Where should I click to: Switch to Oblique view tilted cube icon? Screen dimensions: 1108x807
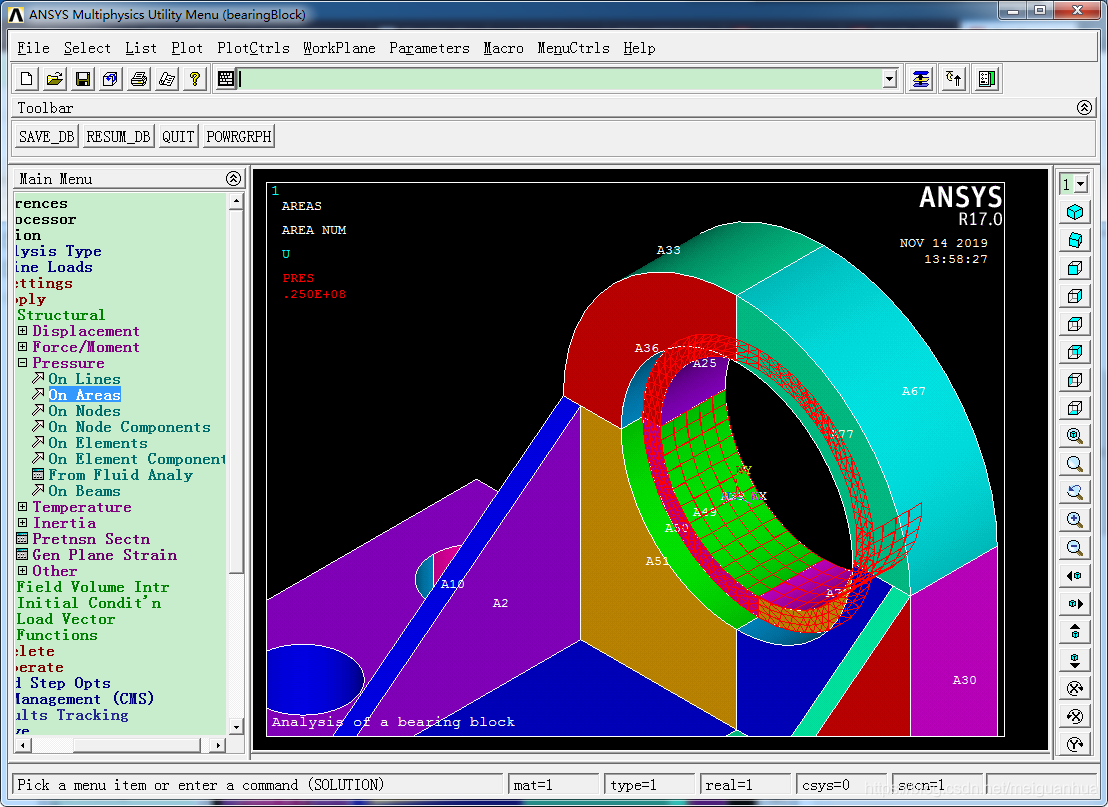tap(1075, 240)
